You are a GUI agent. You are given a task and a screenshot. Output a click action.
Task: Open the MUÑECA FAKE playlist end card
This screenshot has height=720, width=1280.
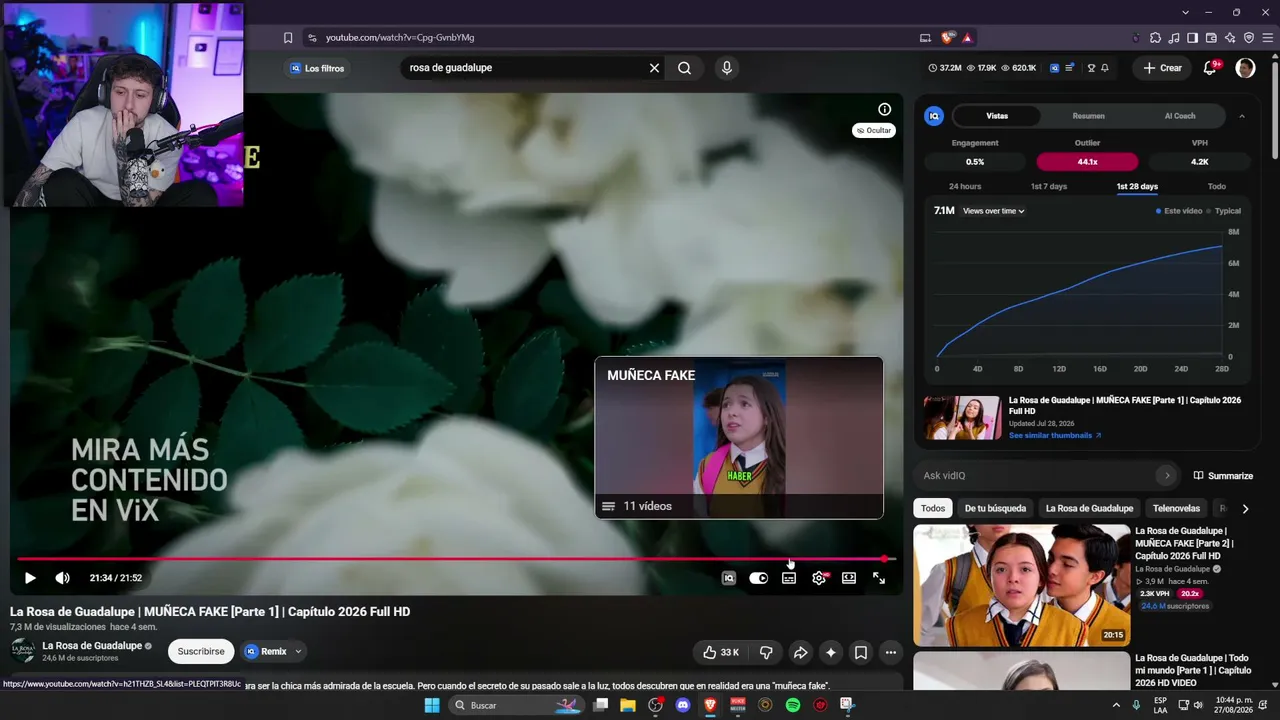tap(739, 438)
